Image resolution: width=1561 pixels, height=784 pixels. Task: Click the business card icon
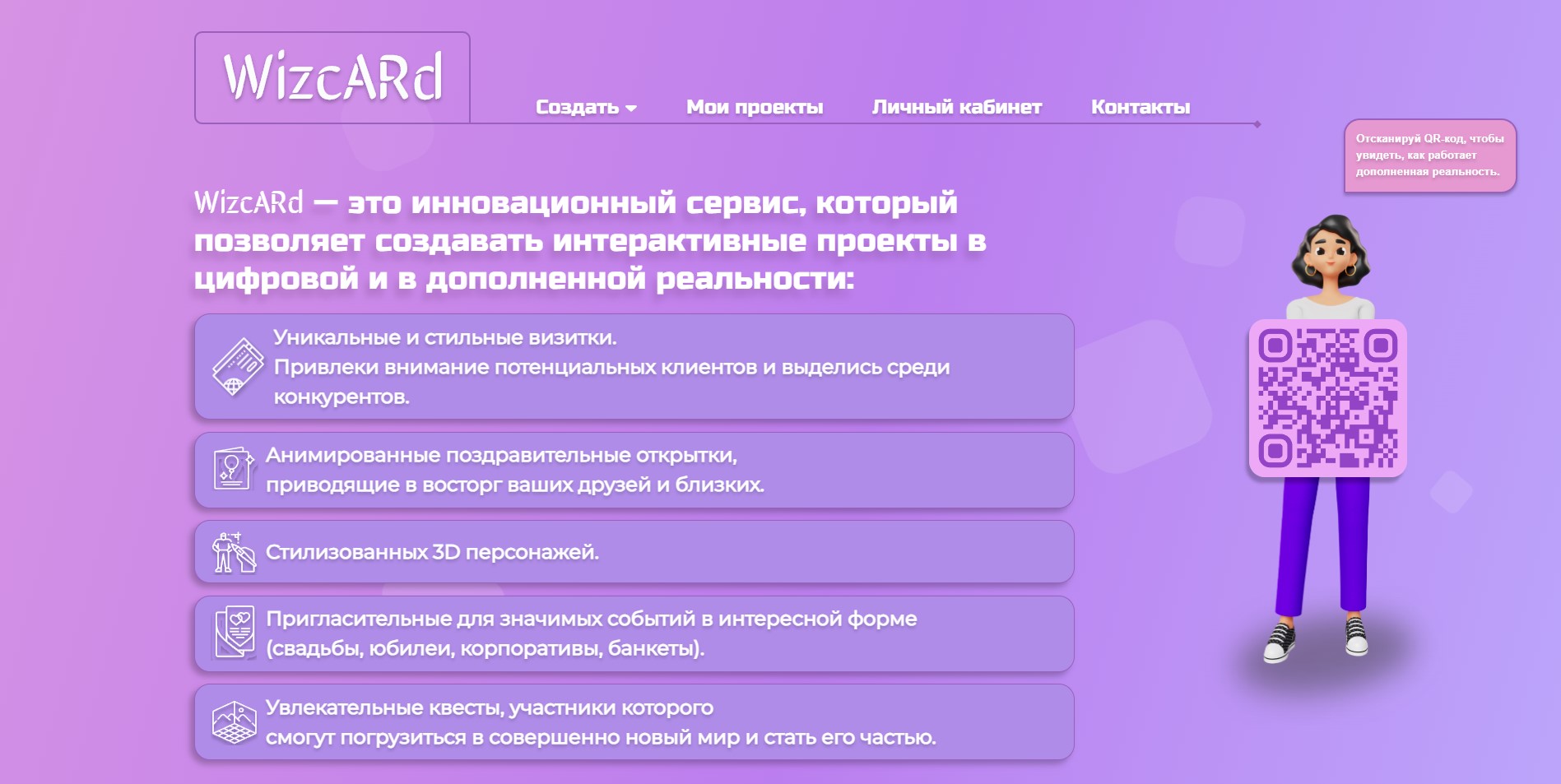click(x=237, y=367)
